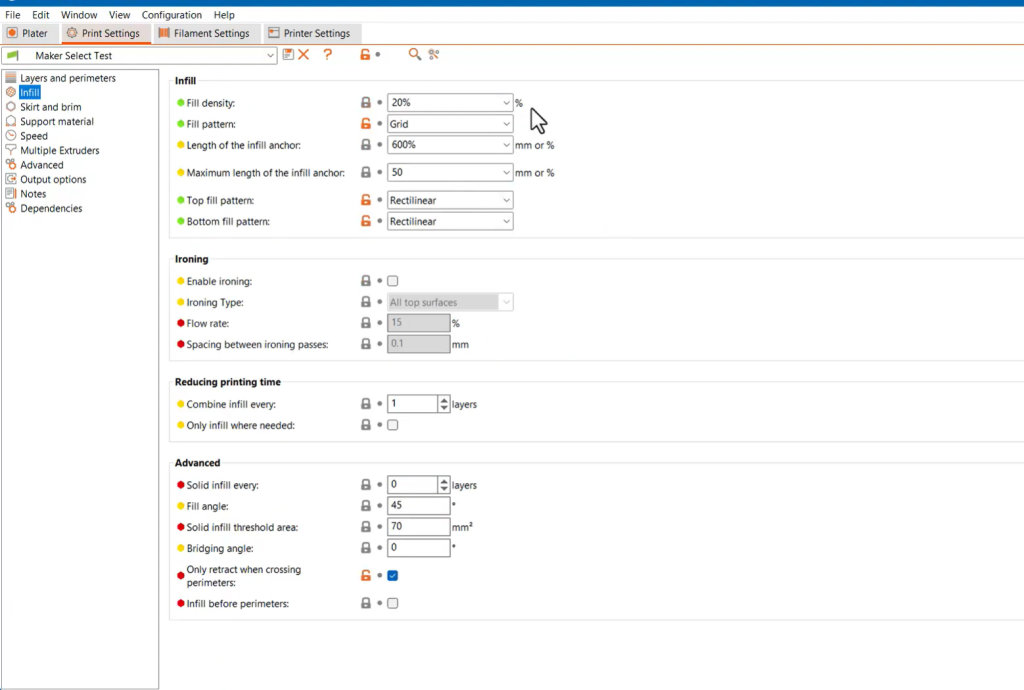Image resolution: width=1024 pixels, height=690 pixels.
Task: Select Support material in the sidebar
Action: 57,121
